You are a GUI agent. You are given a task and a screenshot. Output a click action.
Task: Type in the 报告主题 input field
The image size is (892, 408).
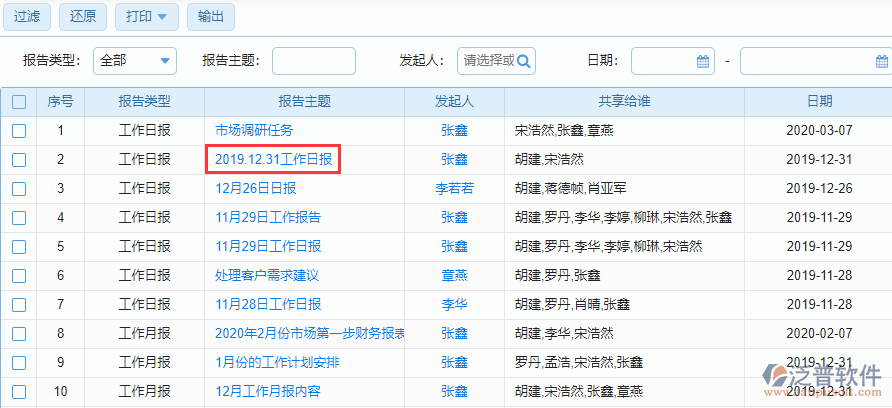313,61
